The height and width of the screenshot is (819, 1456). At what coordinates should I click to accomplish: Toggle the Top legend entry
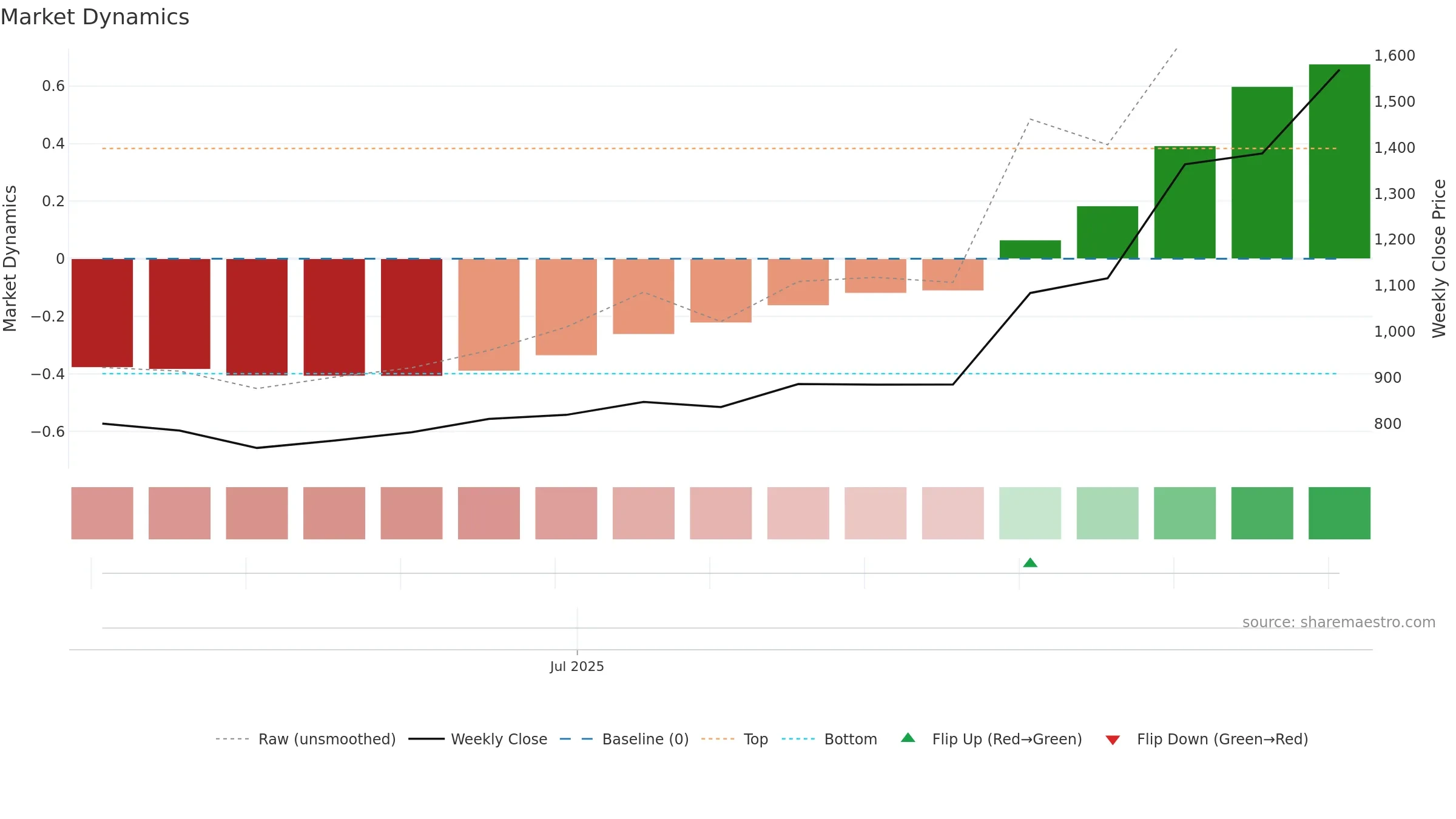(735, 739)
